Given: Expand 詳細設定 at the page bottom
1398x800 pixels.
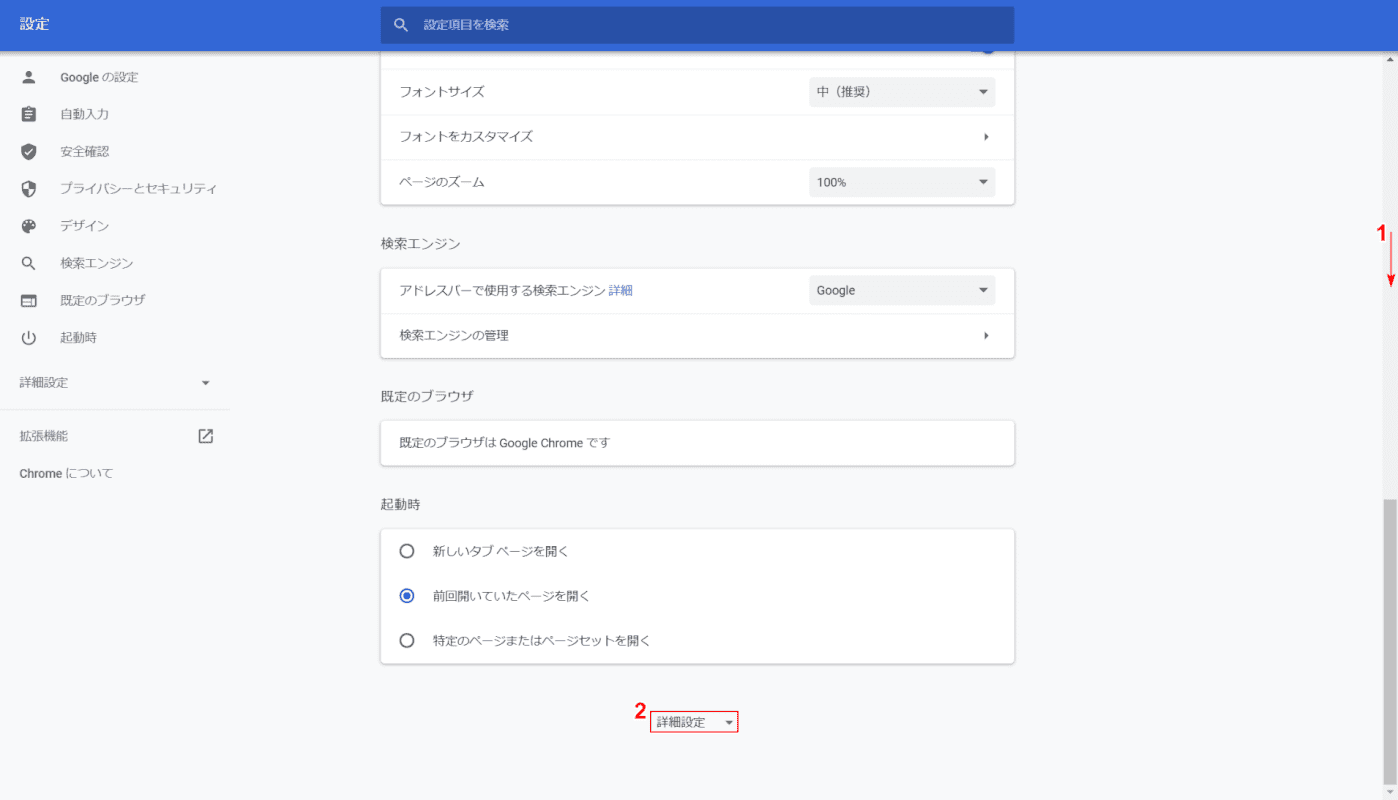Looking at the screenshot, I should point(694,722).
